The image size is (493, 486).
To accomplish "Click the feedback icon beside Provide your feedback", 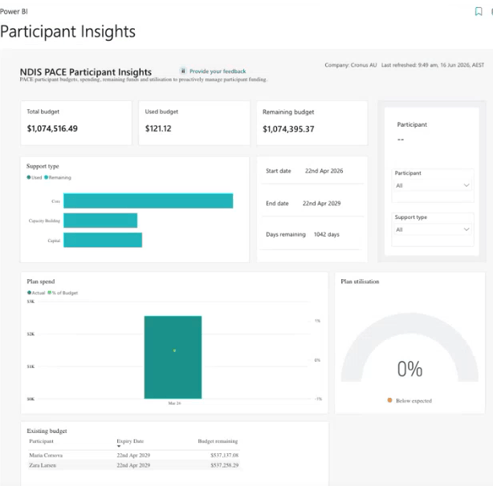I will pyautogui.click(x=183, y=71).
